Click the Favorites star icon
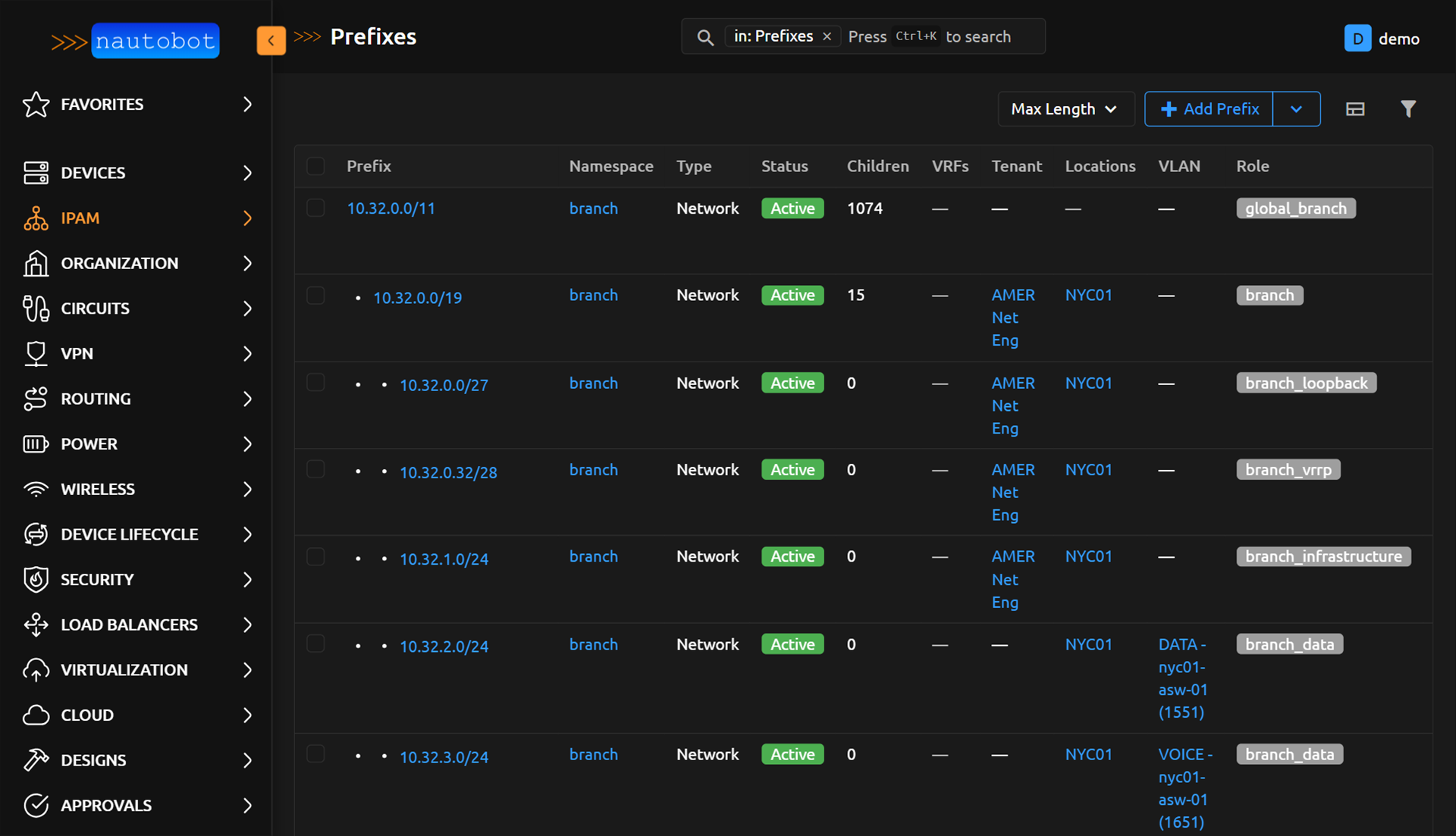The height and width of the screenshot is (836, 1456). point(36,105)
